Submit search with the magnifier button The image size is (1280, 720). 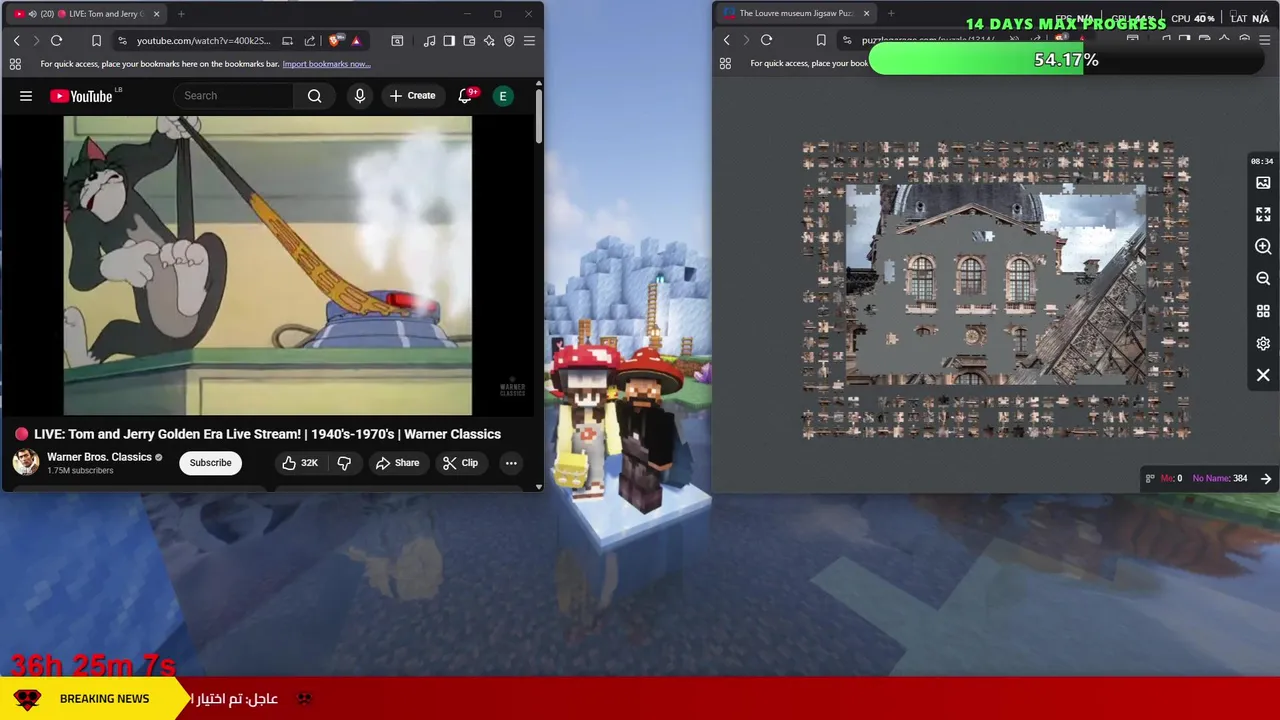pos(315,96)
